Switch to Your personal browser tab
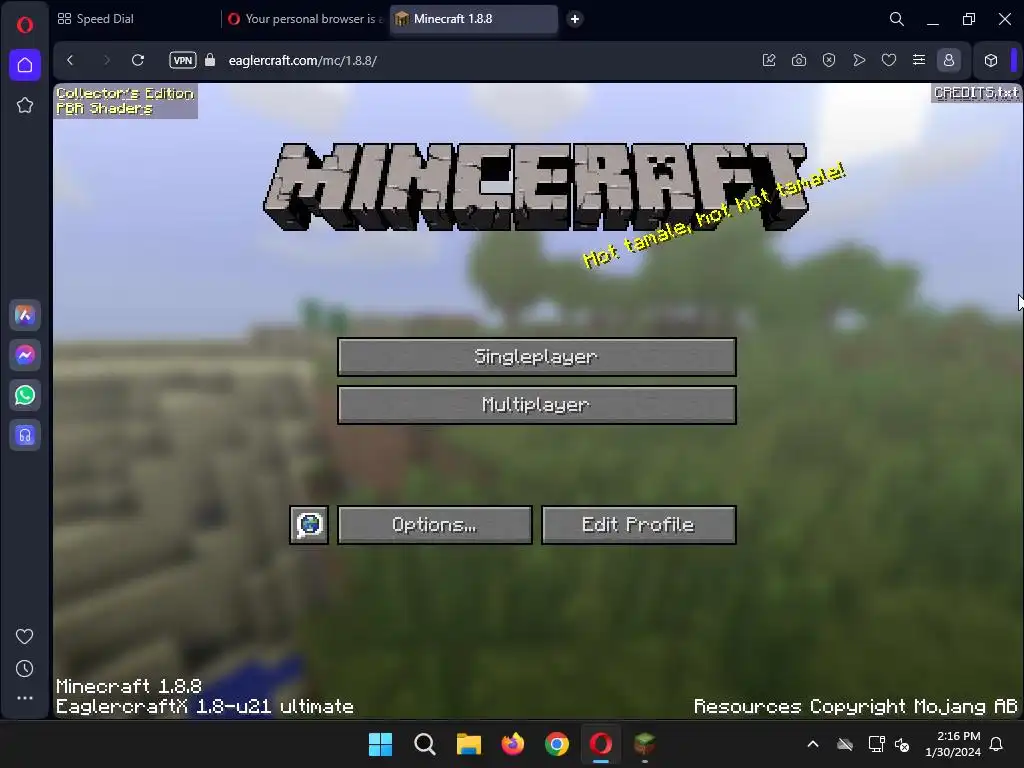This screenshot has width=1024, height=768. pyautogui.click(x=306, y=19)
